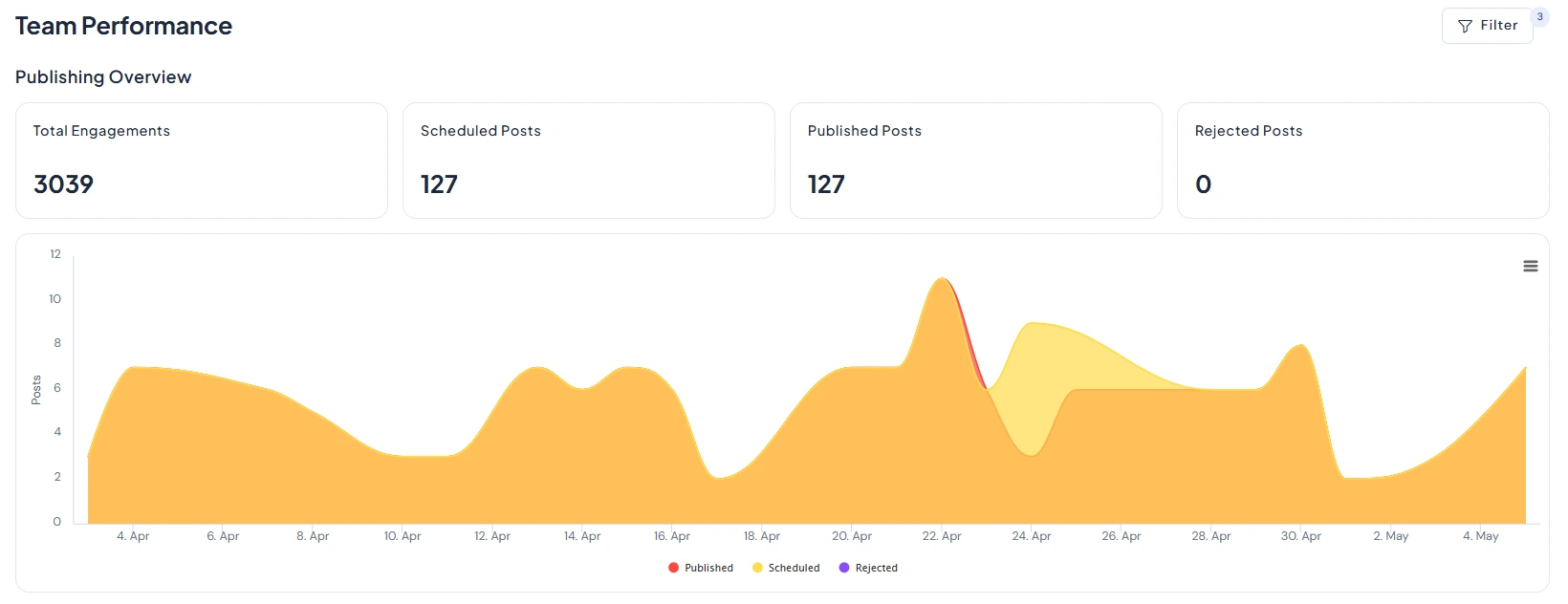The width and height of the screenshot is (1568, 604).
Task: Open the chart hamburger menu
Action: [x=1531, y=267]
